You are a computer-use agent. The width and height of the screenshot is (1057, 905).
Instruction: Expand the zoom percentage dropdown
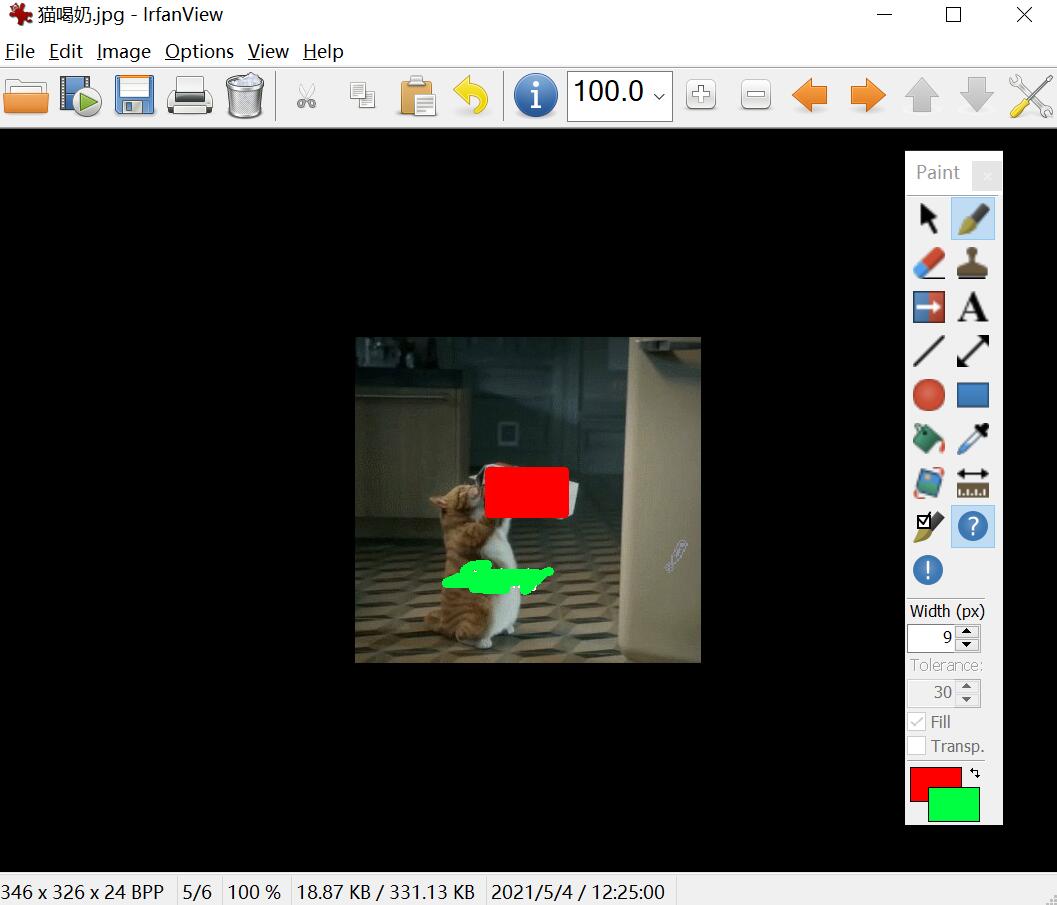click(659, 96)
